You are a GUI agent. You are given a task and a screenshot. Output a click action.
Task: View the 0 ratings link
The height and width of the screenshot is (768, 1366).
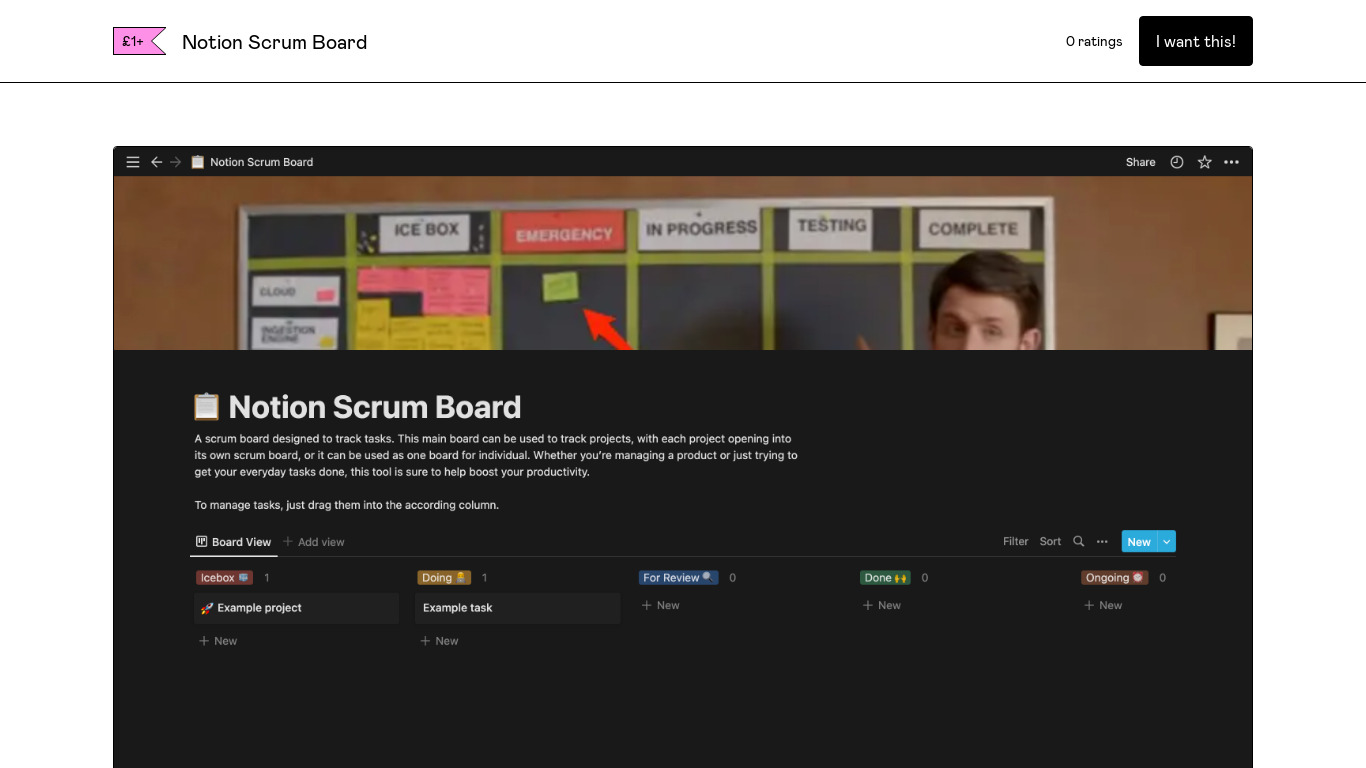tap(1094, 41)
